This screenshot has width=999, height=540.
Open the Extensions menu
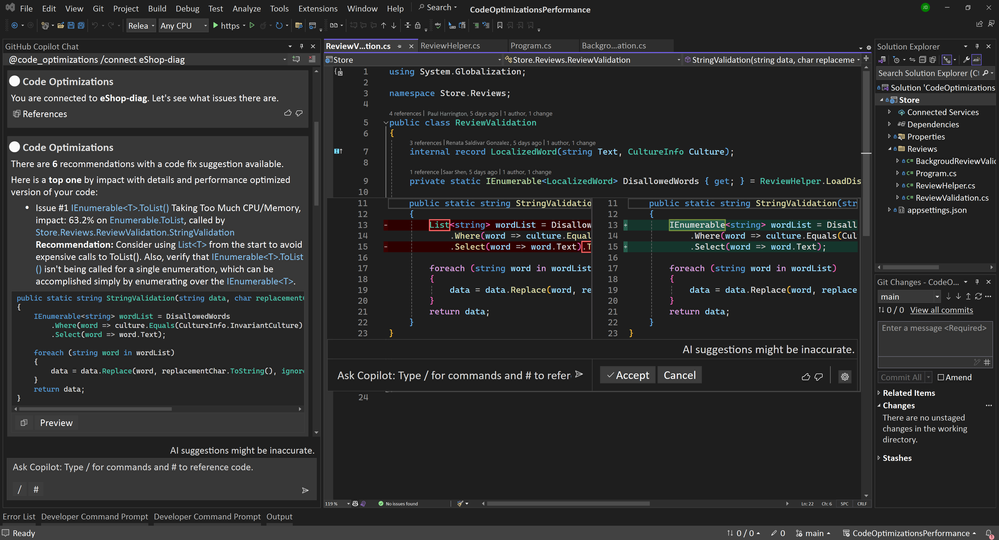(x=318, y=8)
